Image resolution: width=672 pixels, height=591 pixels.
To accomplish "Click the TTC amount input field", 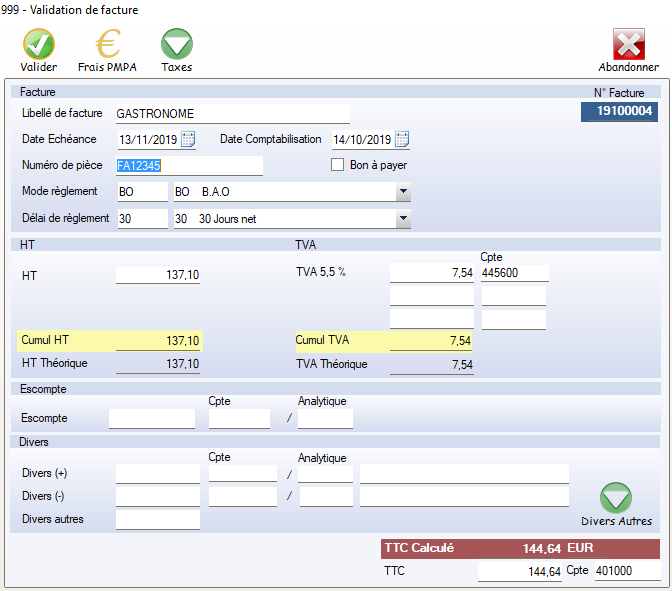I will (x=520, y=572).
